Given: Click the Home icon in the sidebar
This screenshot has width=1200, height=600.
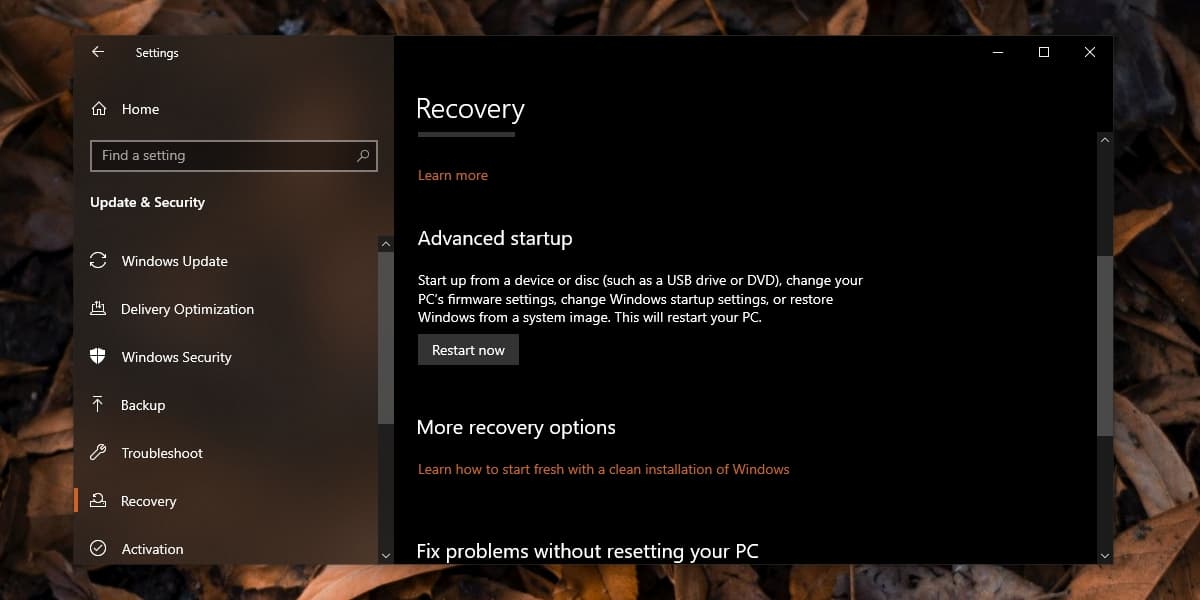Looking at the screenshot, I should (x=99, y=109).
